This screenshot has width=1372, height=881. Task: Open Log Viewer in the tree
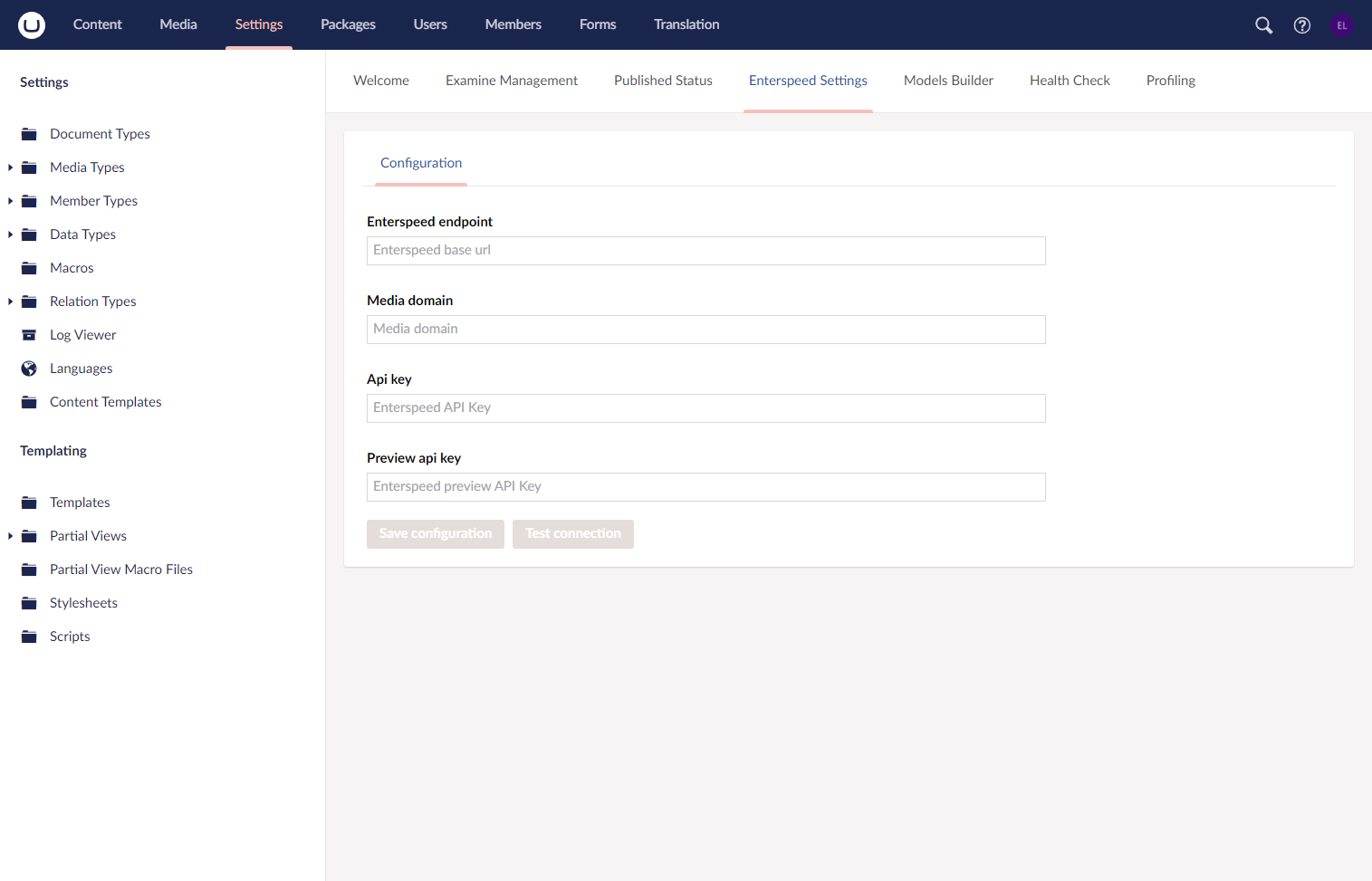pyautogui.click(x=82, y=335)
